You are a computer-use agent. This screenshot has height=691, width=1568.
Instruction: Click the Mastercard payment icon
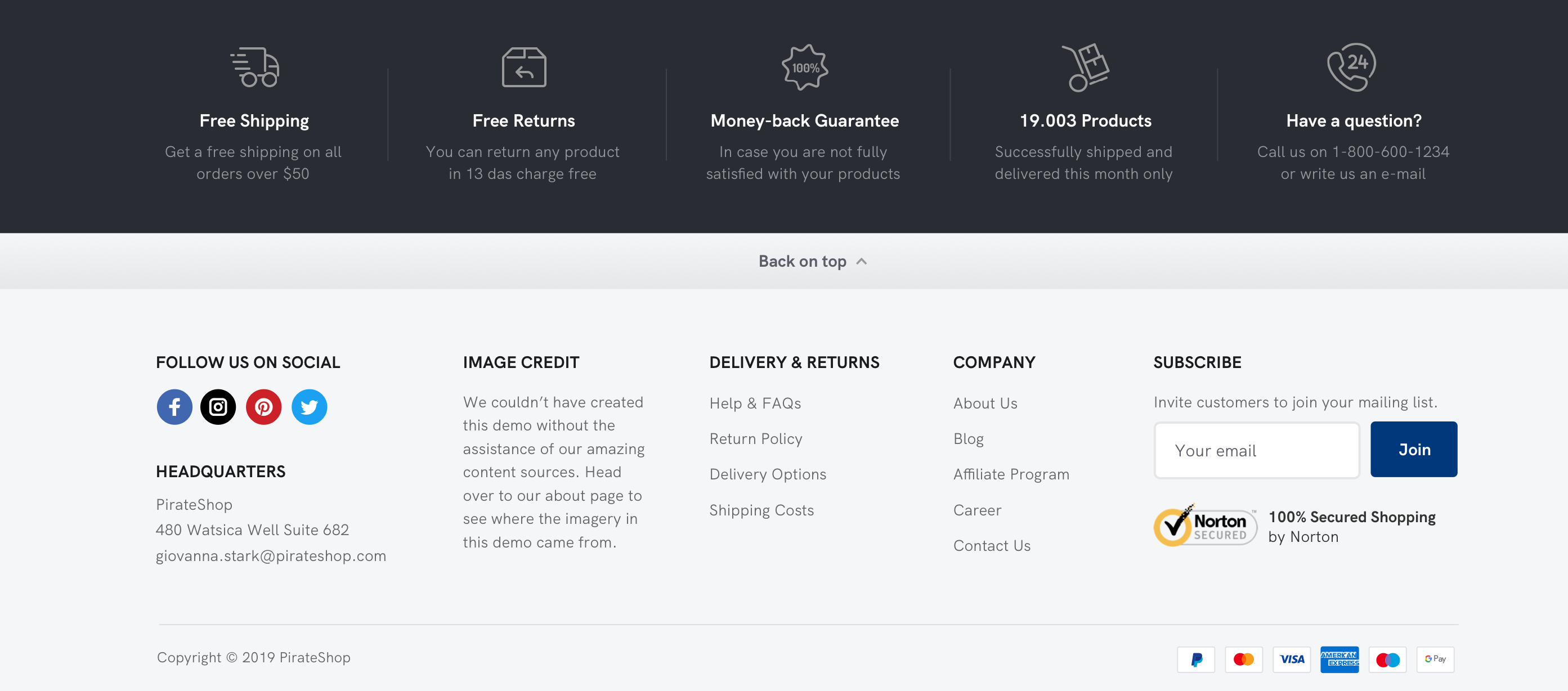click(1244, 659)
